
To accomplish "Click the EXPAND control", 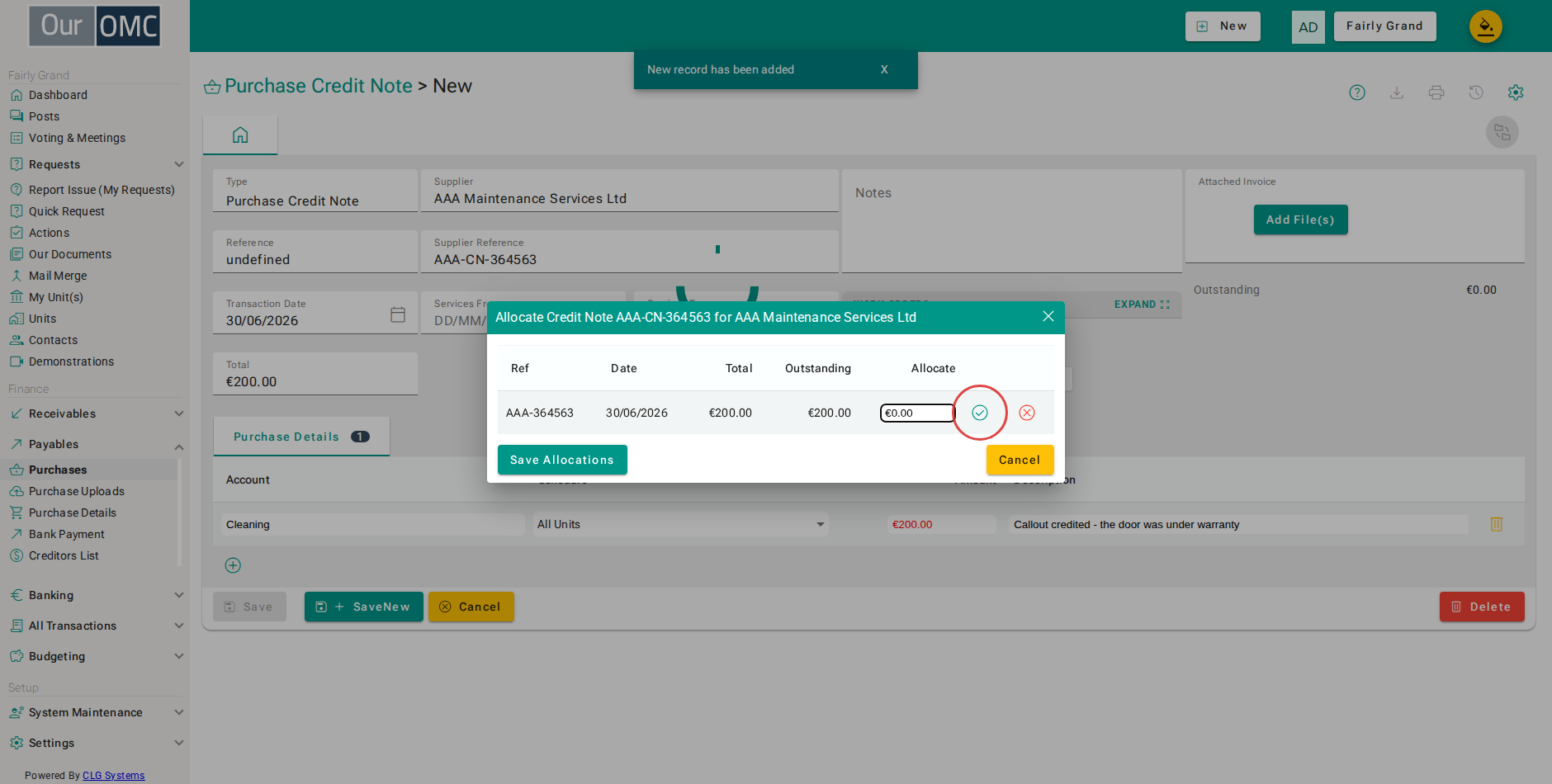I will (x=1142, y=305).
